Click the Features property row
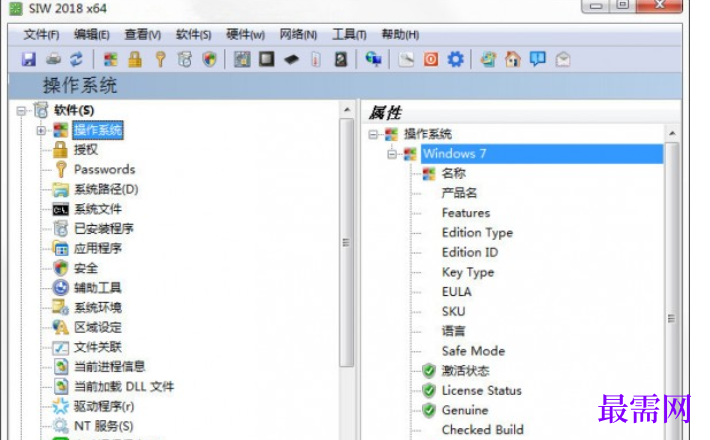This screenshot has width=710, height=440. (466, 213)
